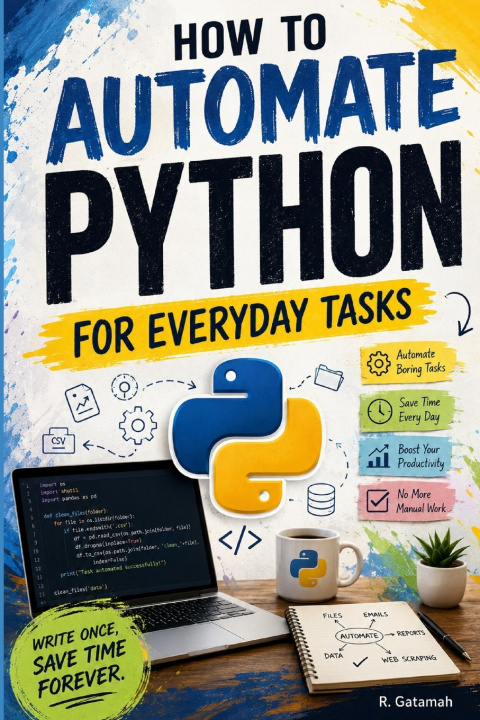This screenshot has height=720, width=480.
Task: Click the "Save Time Every Day" note text
Action: click(418, 410)
